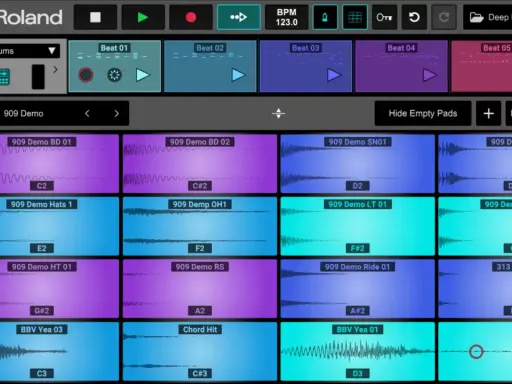Trigger the BBV Yea 01 pad
Viewport: 512px width, 384px height.
358,351
